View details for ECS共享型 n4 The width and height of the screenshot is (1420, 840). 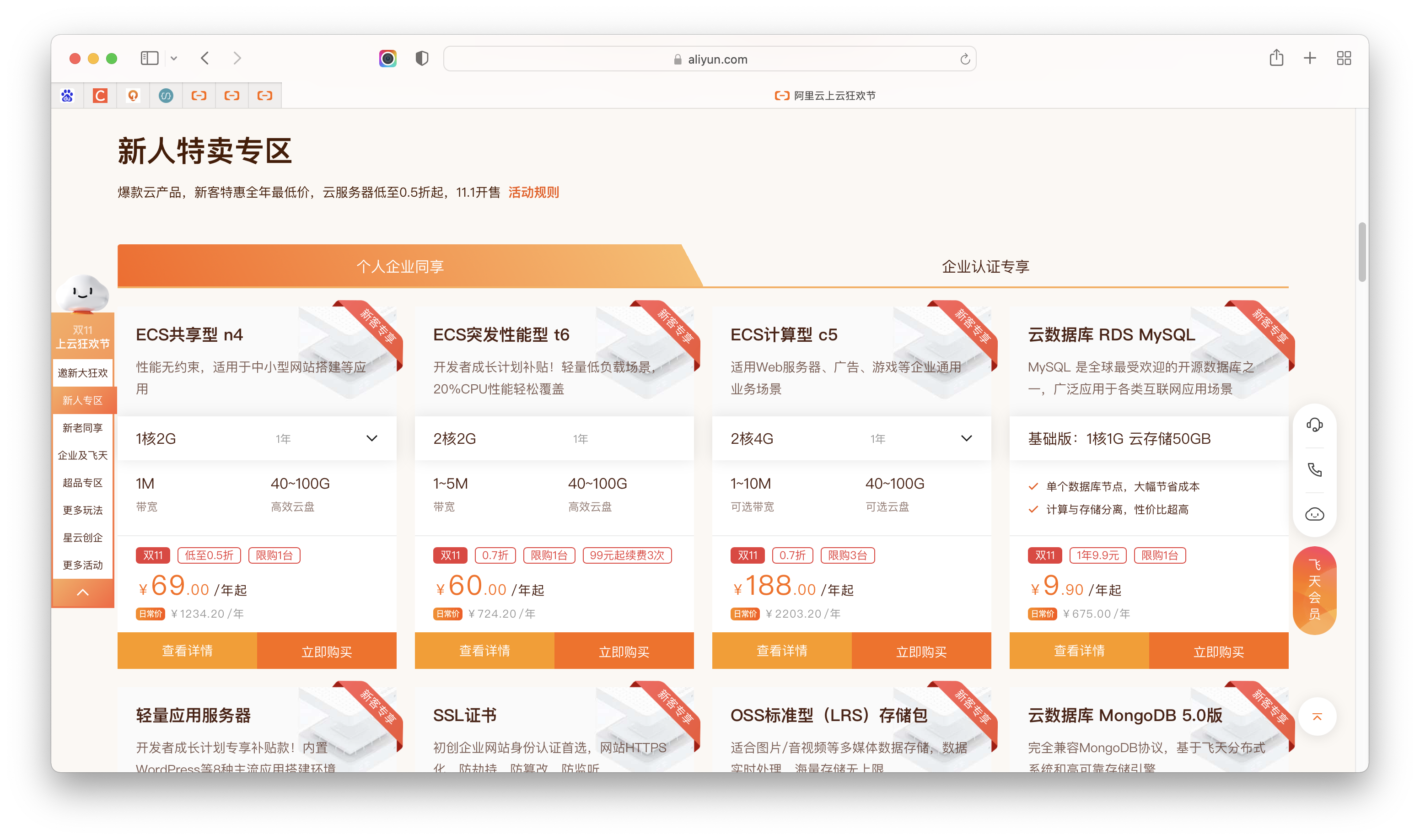point(187,651)
